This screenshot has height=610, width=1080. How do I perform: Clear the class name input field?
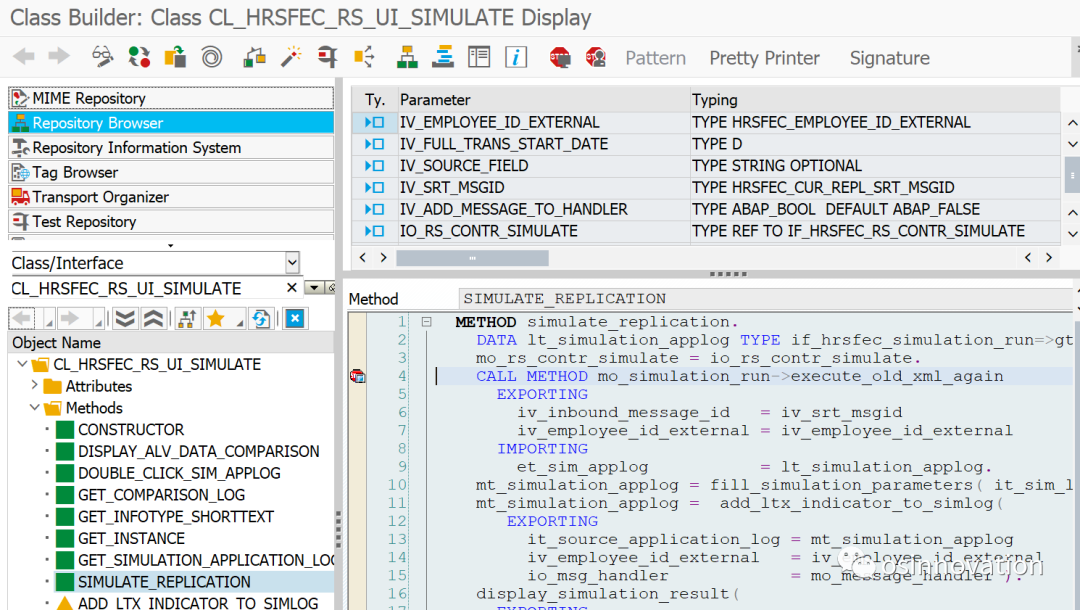click(292, 288)
